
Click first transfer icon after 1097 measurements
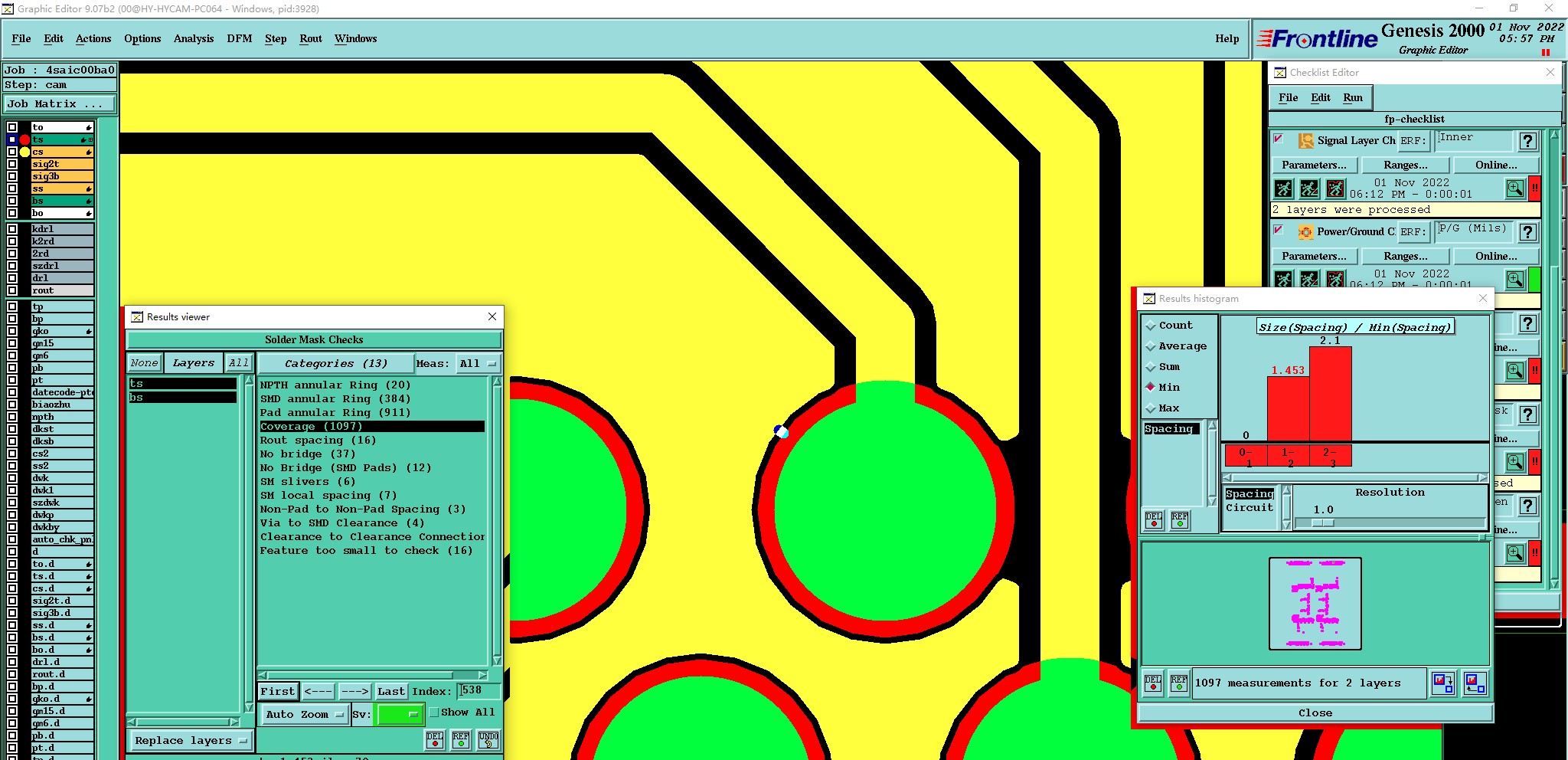pyautogui.click(x=1443, y=683)
